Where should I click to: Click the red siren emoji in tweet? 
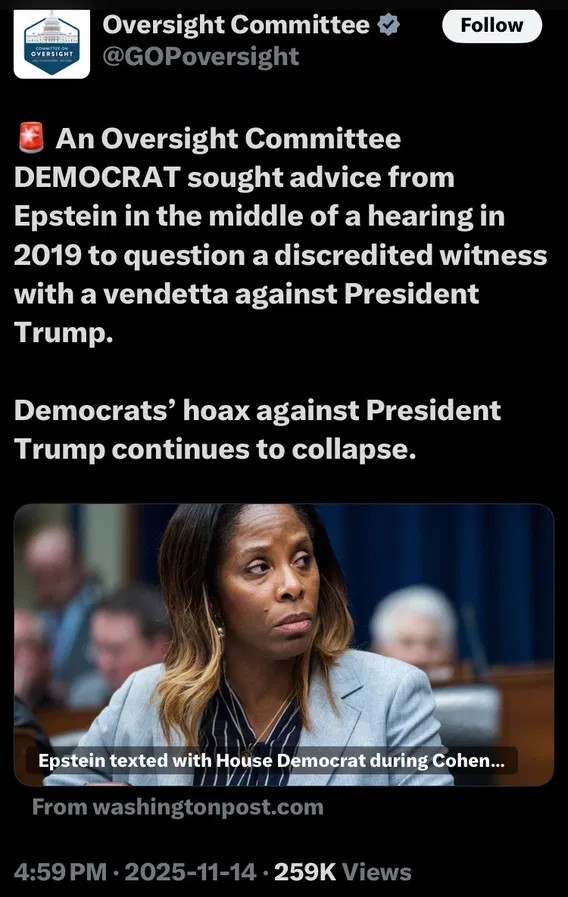31,138
